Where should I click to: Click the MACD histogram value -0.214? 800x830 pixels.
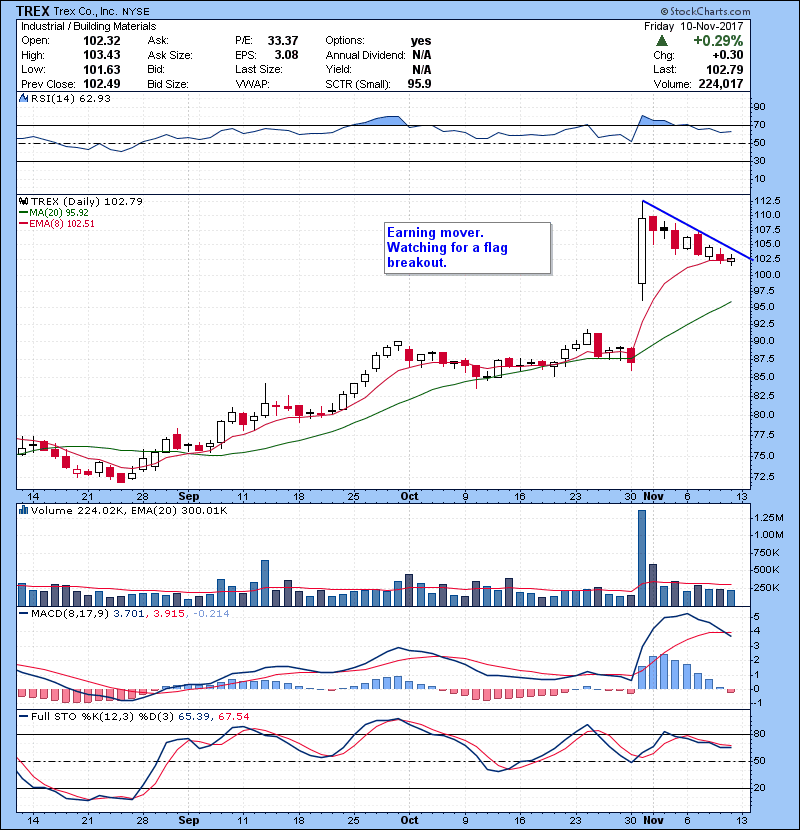(x=211, y=614)
